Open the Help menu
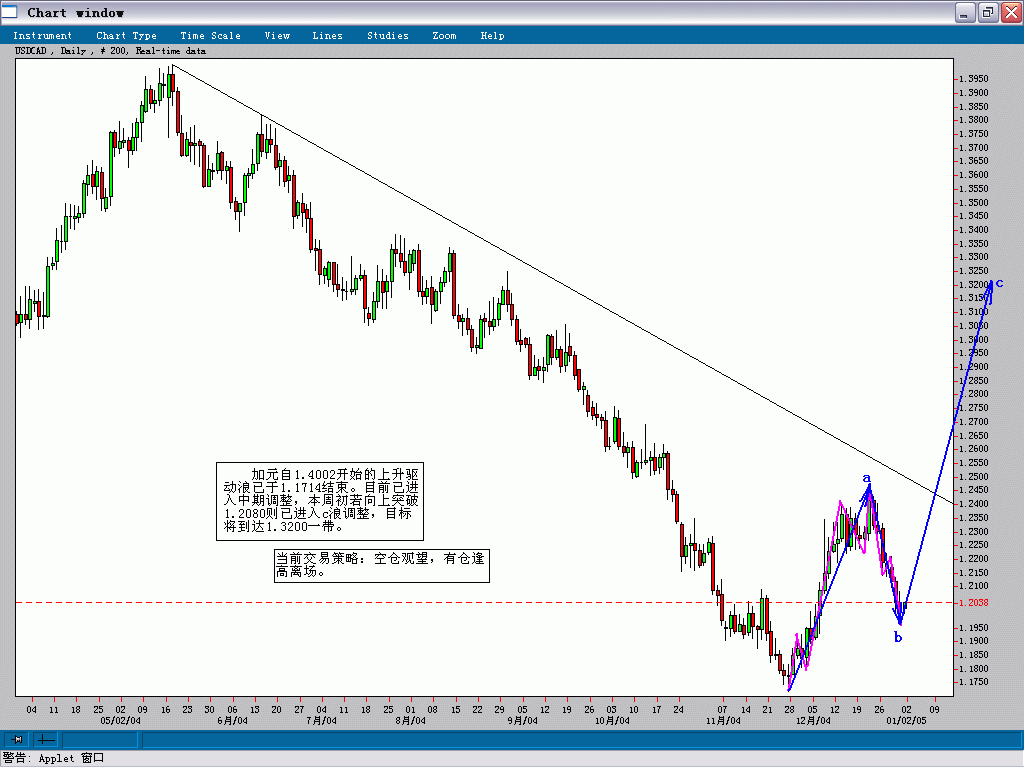The height and width of the screenshot is (768, 1024). (492, 36)
